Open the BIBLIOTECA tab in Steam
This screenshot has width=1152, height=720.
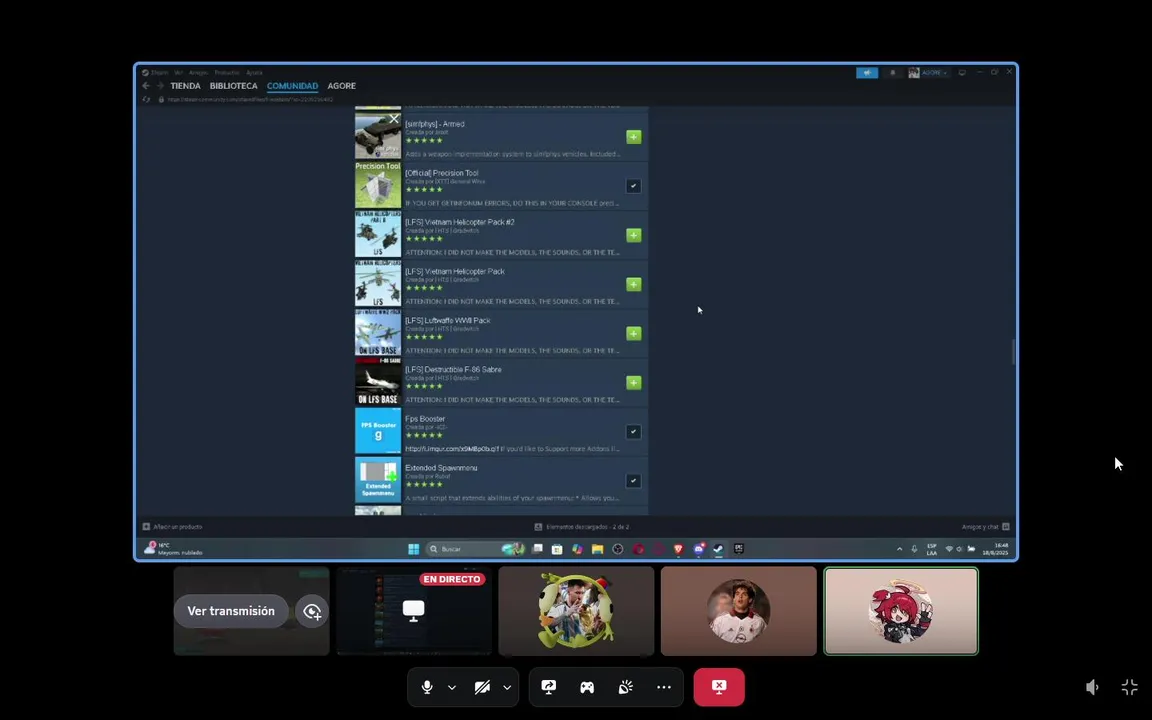234,86
